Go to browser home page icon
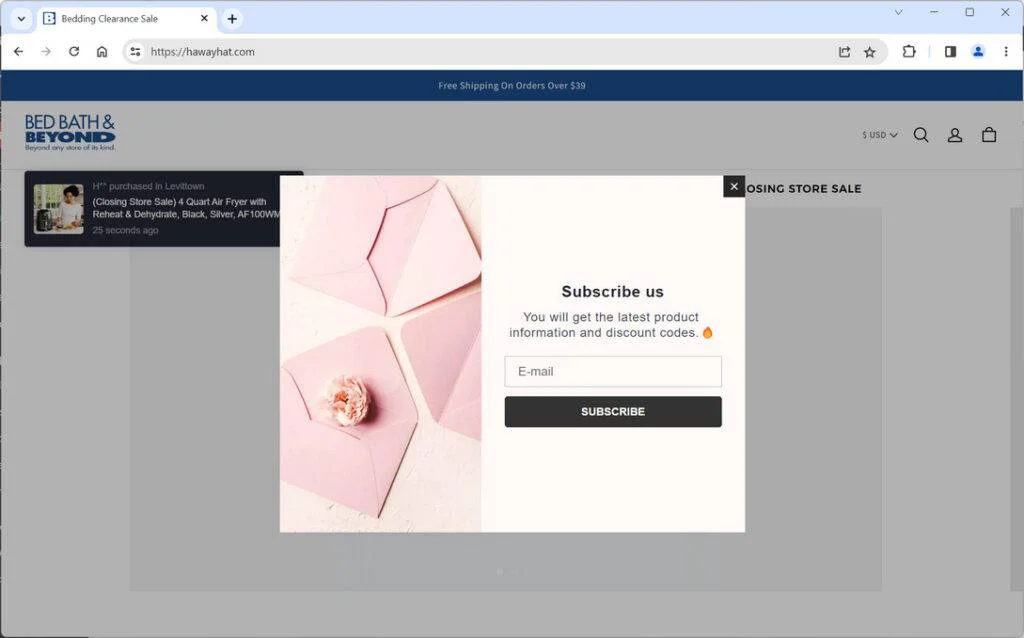Viewport: 1024px width, 638px height. click(102, 52)
